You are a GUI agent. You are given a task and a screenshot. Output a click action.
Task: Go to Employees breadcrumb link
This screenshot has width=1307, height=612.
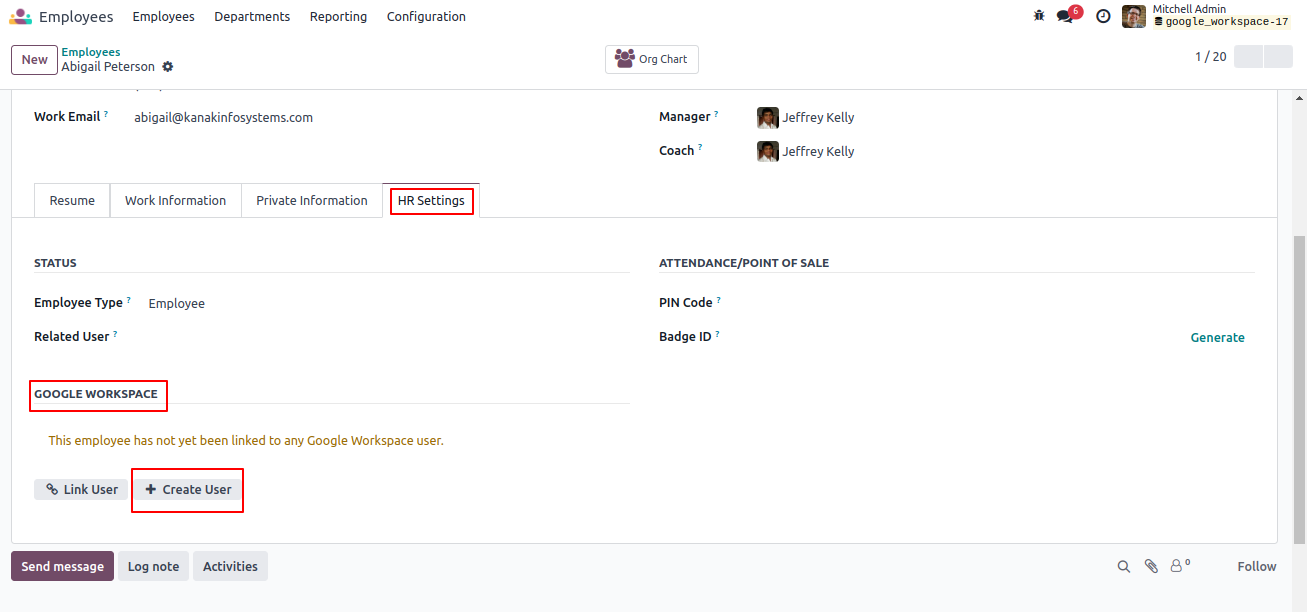(x=91, y=52)
